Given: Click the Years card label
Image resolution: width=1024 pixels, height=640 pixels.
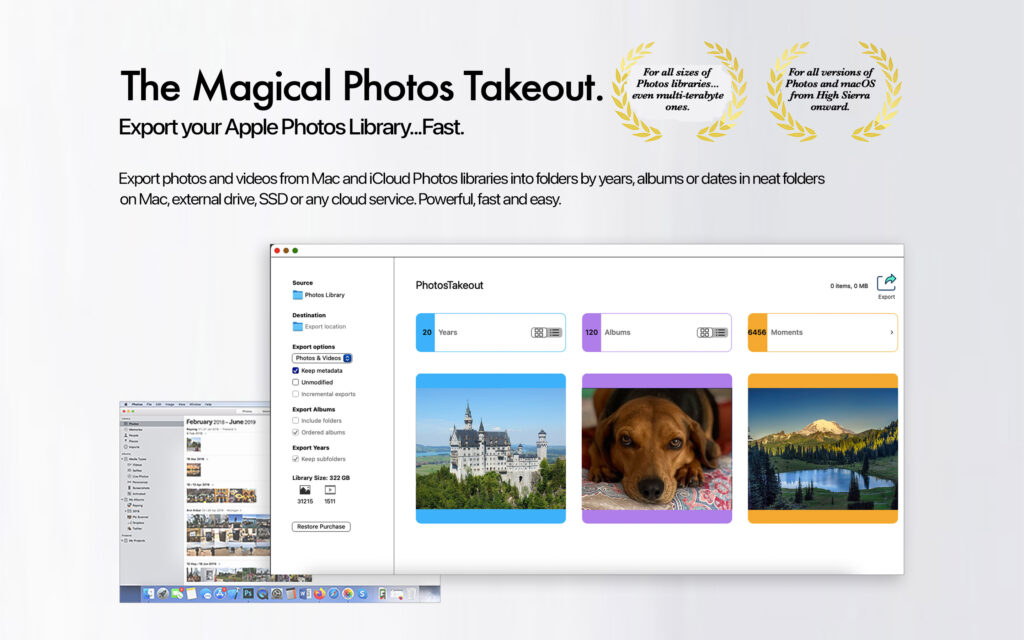Looking at the screenshot, I should [x=448, y=332].
